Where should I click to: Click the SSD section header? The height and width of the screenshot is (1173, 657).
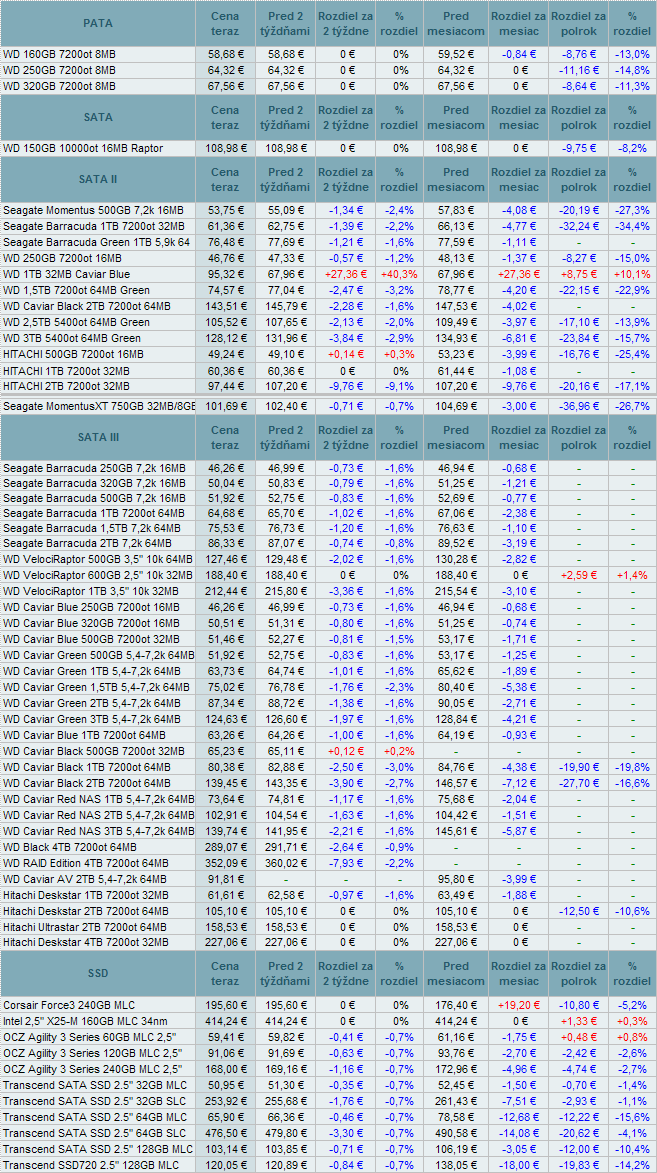[98, 973]
